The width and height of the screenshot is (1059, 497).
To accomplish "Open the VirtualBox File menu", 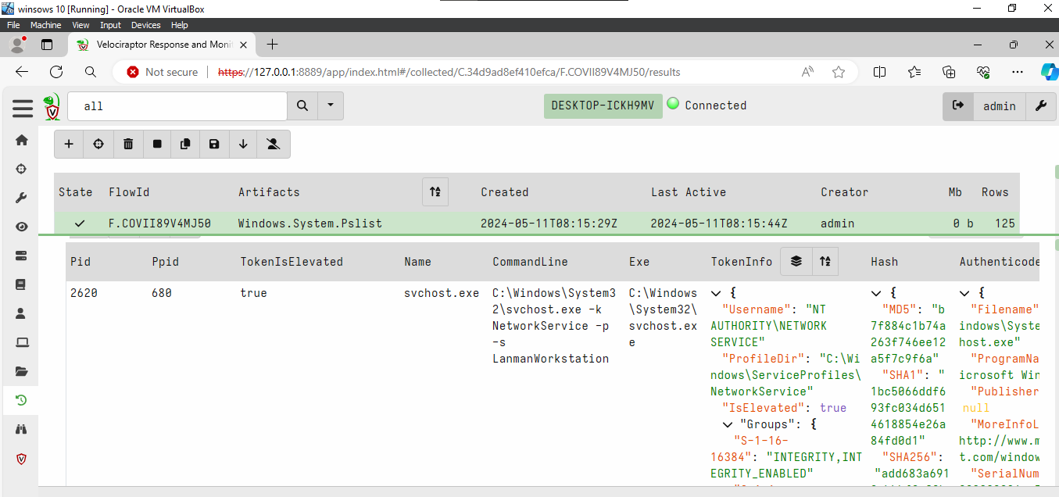I will [14, 25].
